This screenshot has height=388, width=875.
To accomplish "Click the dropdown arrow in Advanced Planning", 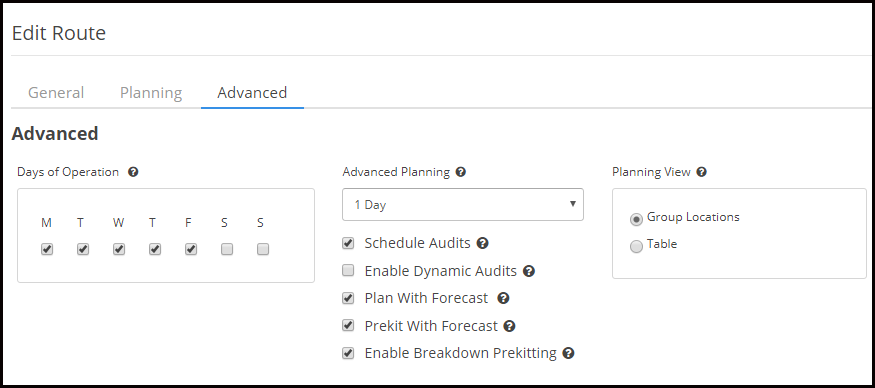I will tap(572, 204).
